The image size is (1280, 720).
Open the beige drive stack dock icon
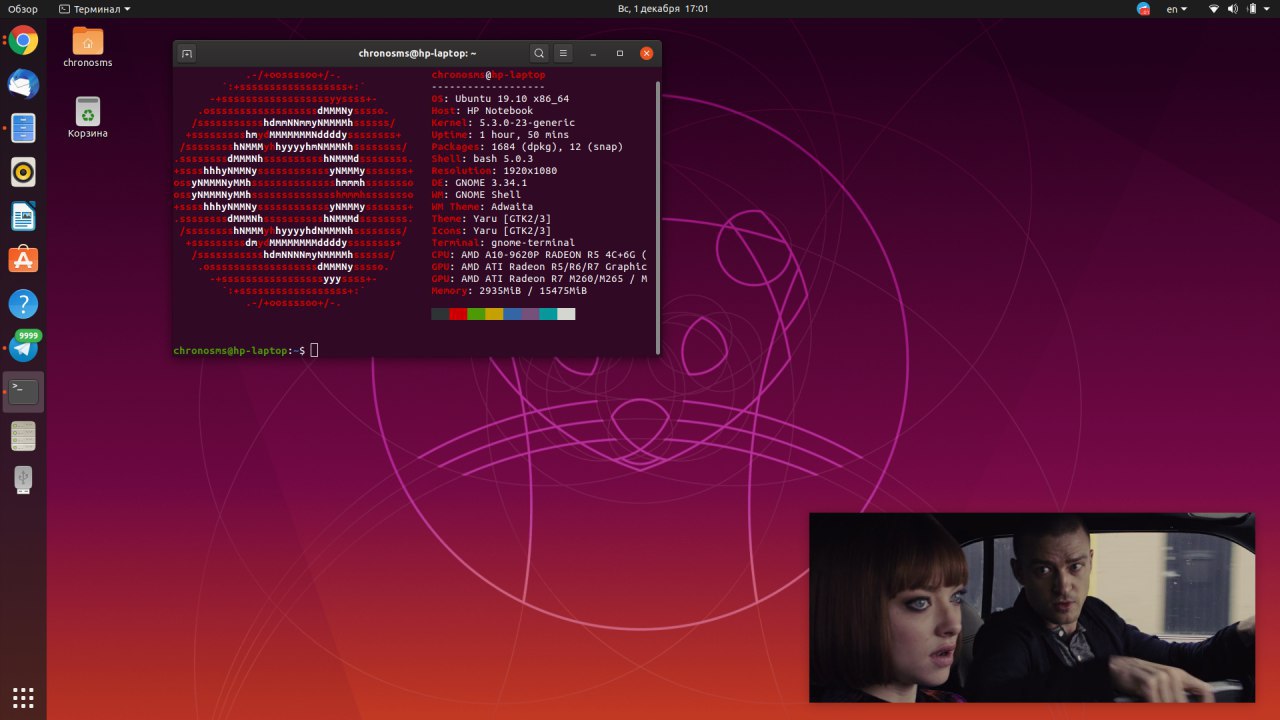[24, 436]
